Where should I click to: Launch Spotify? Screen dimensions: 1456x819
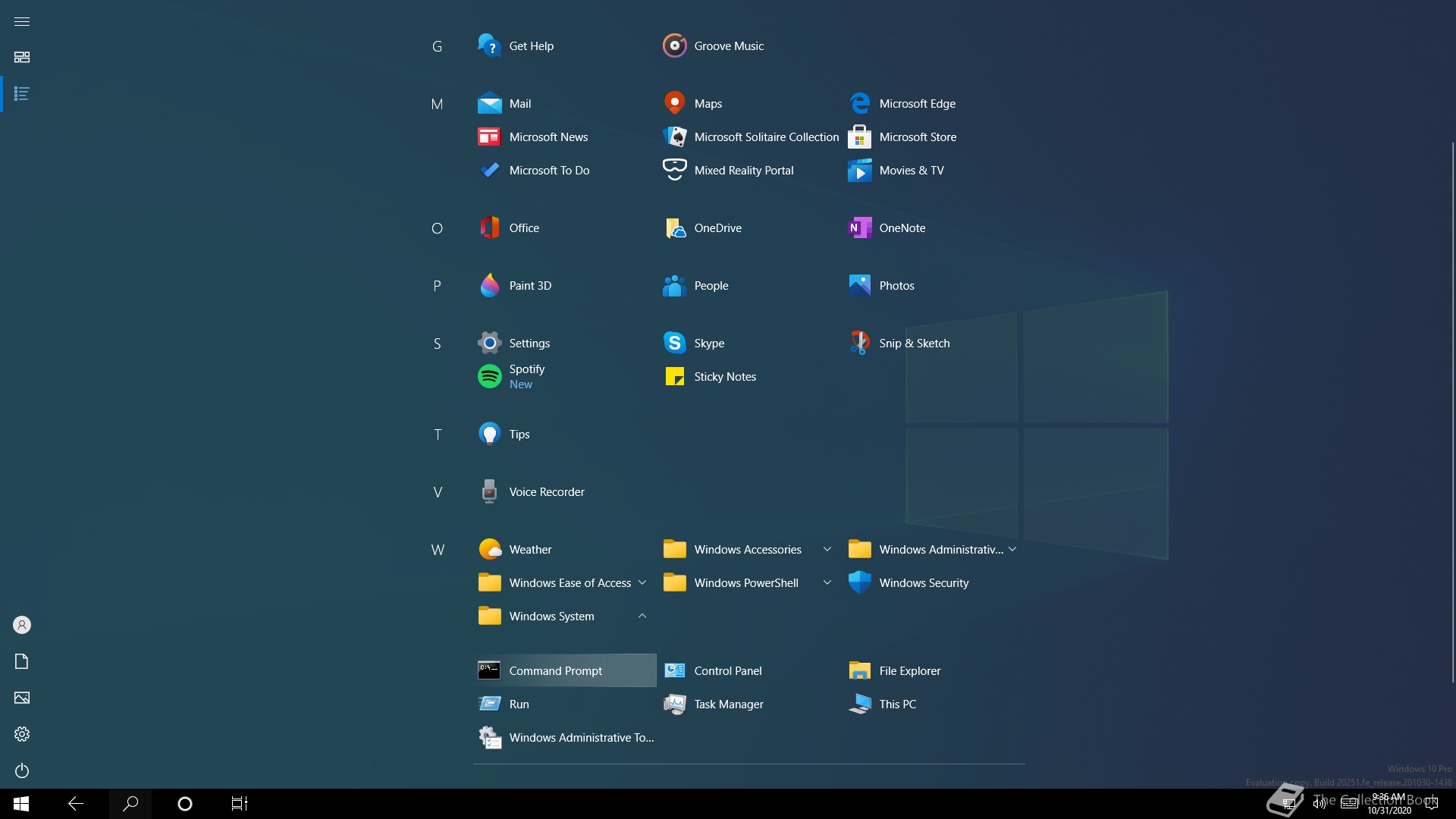564,376
